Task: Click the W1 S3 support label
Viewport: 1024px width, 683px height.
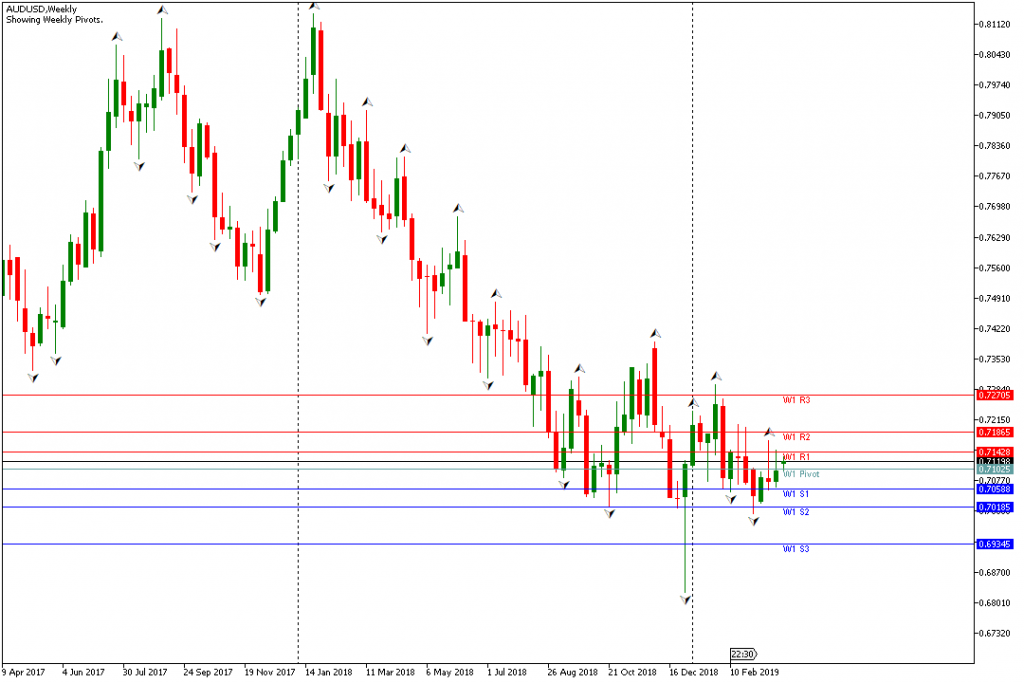Action: [795, 549]
